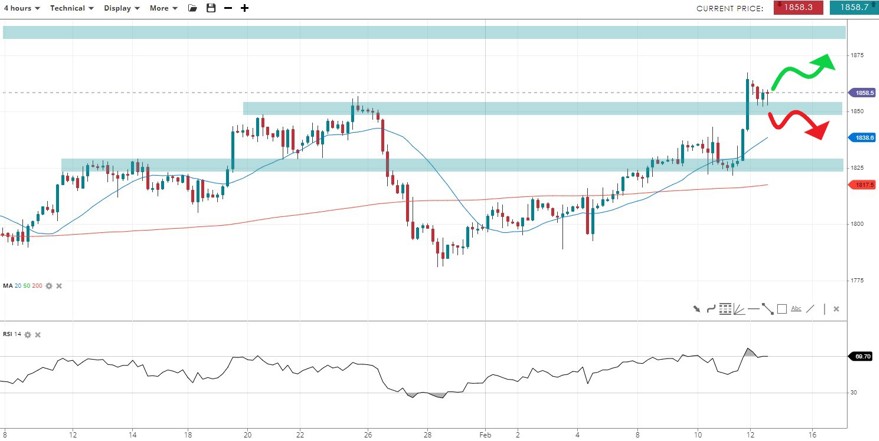Select the curved line drawing tool
The image size is (879, 441).
coord(711,309)
